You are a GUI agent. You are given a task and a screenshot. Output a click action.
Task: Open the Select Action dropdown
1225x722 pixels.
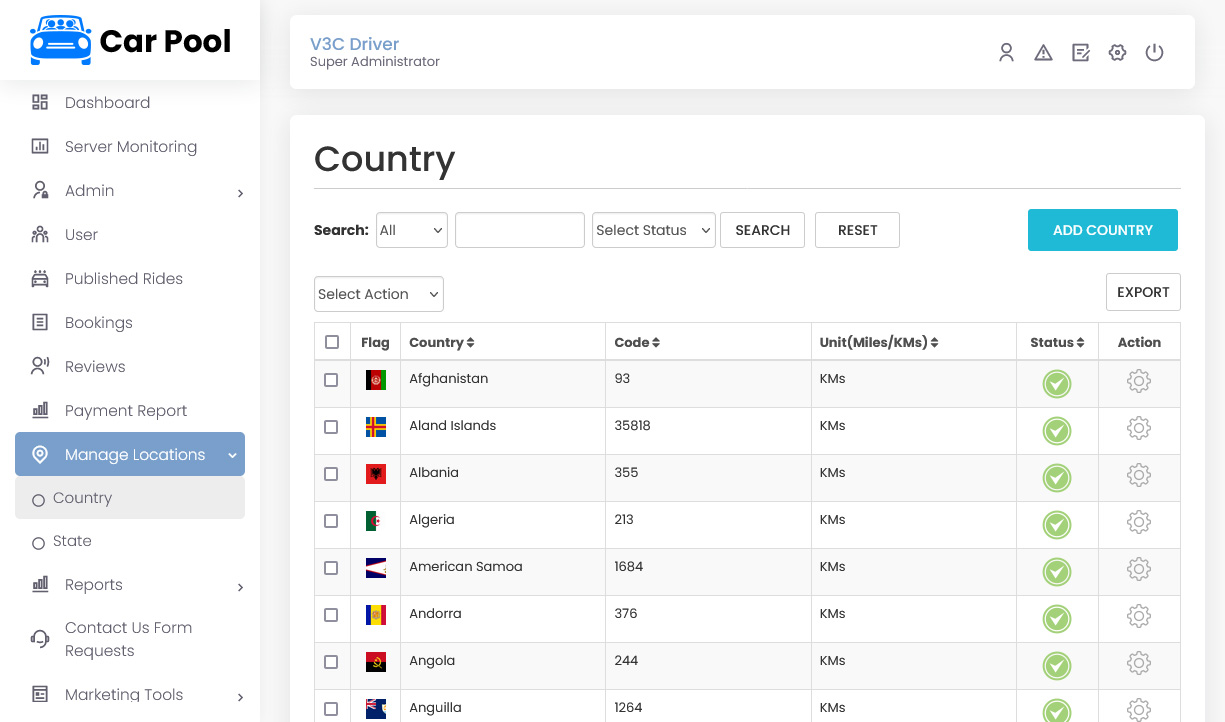pos(378,294)
